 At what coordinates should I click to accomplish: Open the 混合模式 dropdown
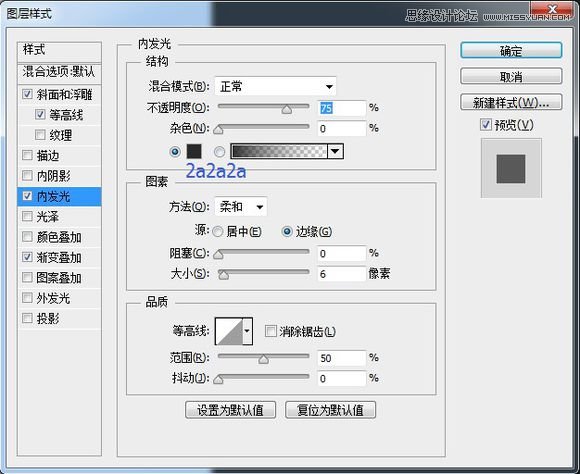pyautogui.click(x=276, y=87)
